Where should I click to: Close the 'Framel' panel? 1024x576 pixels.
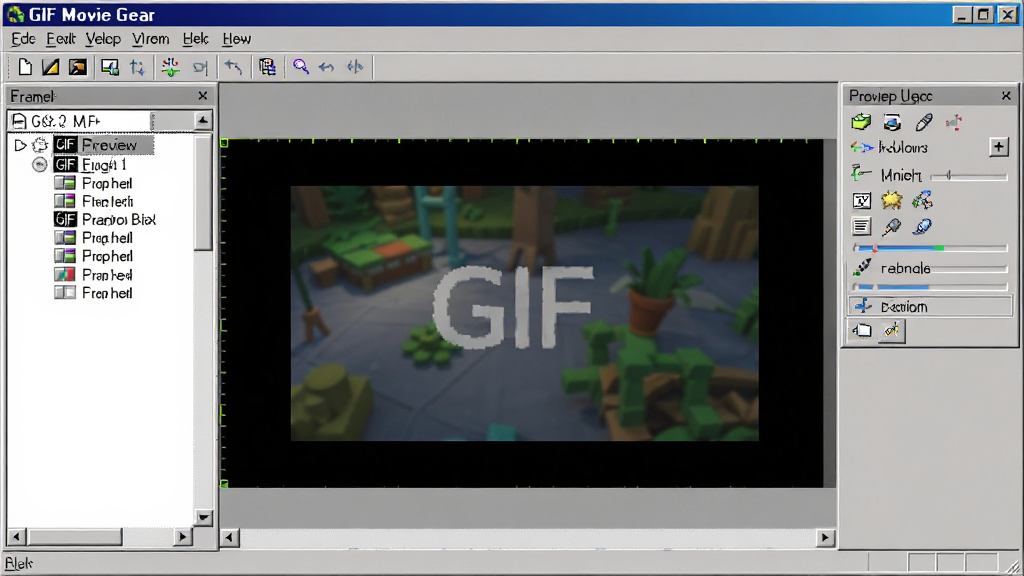click(202, 96)
